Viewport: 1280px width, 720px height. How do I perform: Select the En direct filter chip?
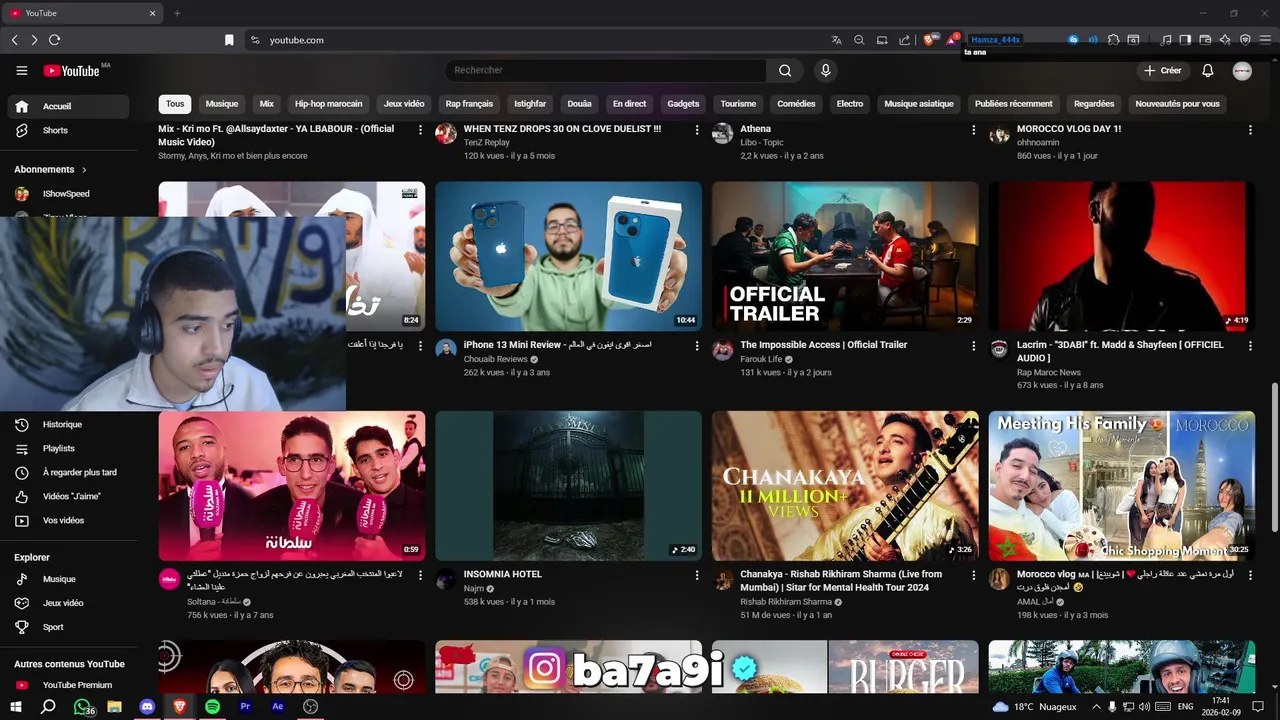629,104
